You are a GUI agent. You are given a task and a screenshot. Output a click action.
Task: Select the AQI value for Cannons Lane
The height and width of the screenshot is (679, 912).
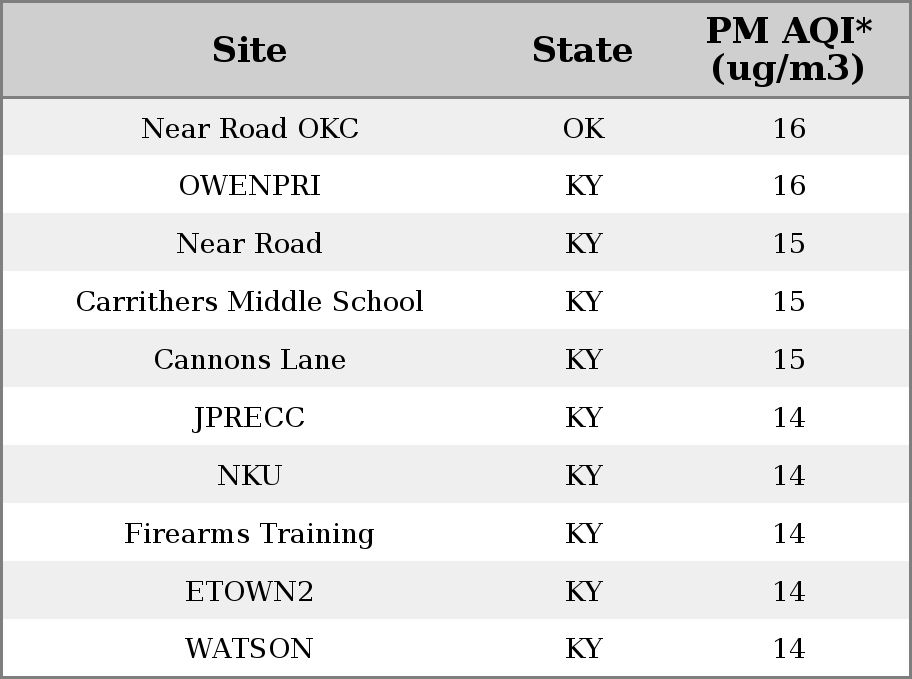tap(789, 359)
